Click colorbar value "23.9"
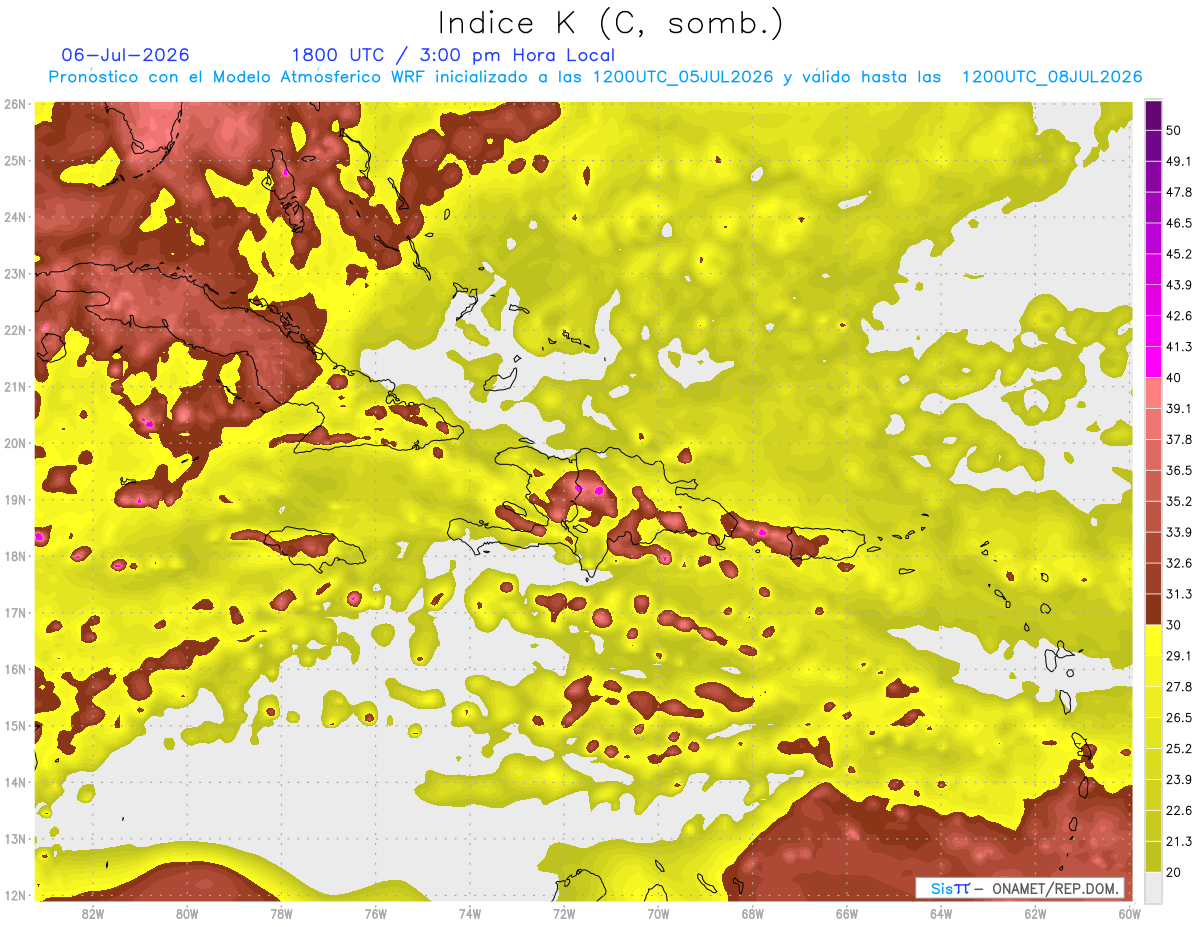Image resolution: width=1200 pixels, height=927 pixels. click(x=1179, y=779)
